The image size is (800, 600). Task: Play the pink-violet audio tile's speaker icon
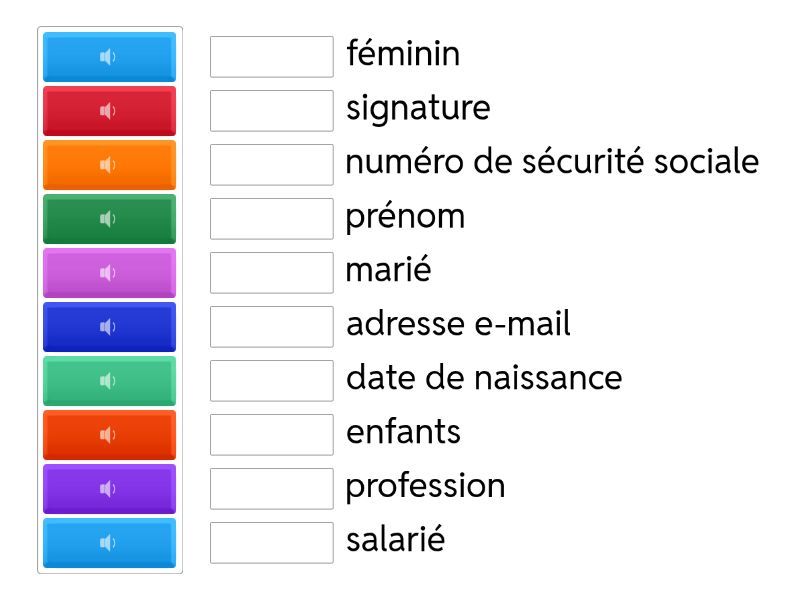coord(108,273)
